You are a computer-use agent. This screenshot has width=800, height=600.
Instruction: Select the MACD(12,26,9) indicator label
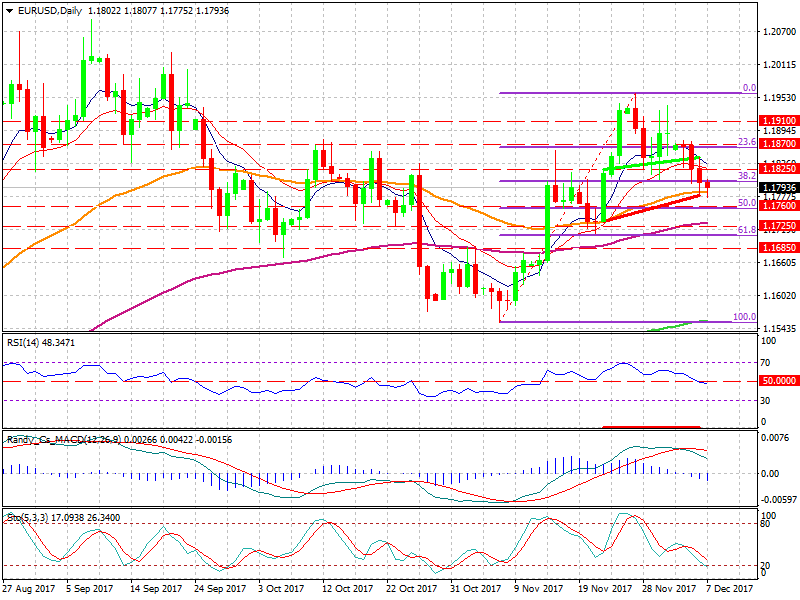pyautogui.click(x=119, y=439)
